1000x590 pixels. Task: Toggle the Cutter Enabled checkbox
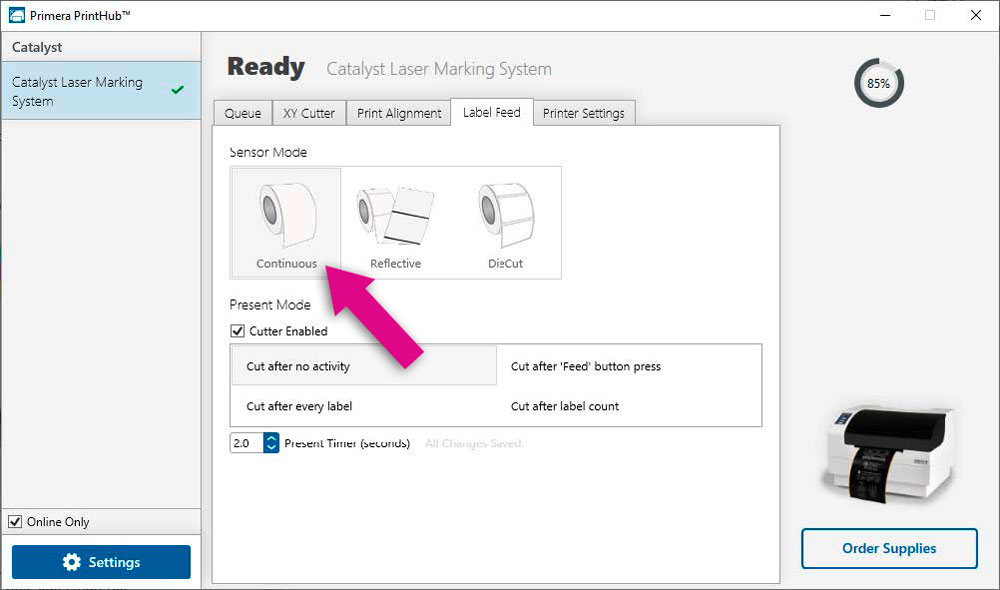coord(237,331)
